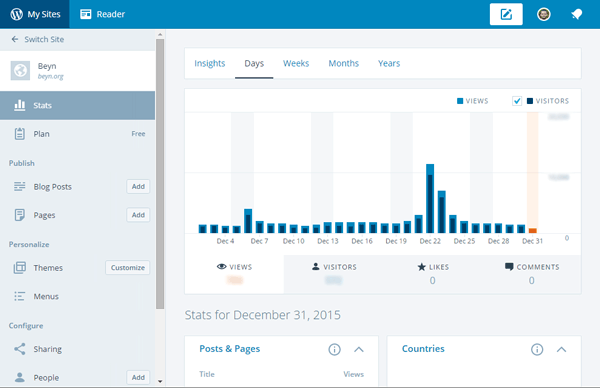This screenshot has width=600, height=388.
Task: Click the Pages document icon
Action: click(x=20, y=215)
